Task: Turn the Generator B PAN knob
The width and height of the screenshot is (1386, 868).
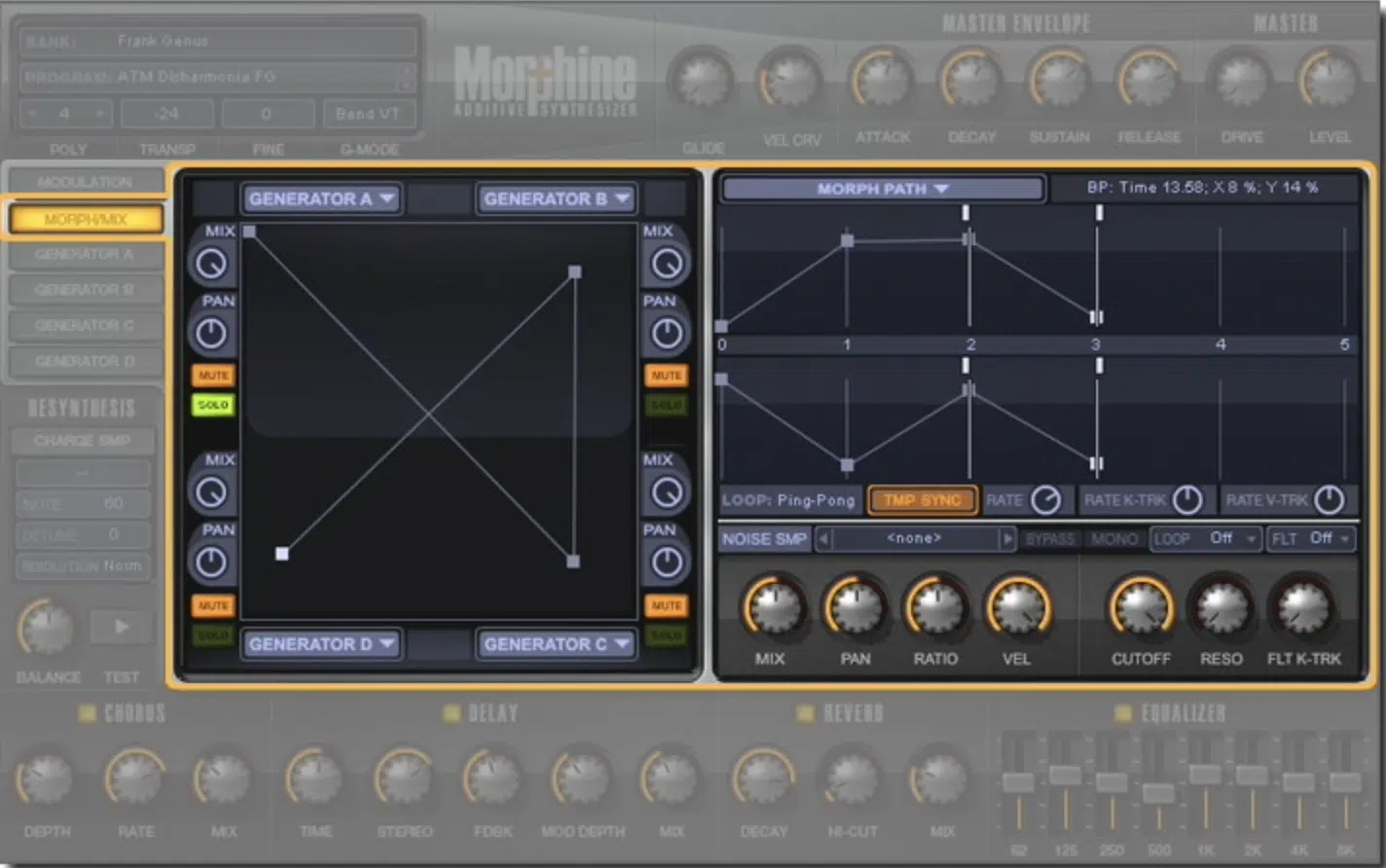Action: [x=667, y=334]
